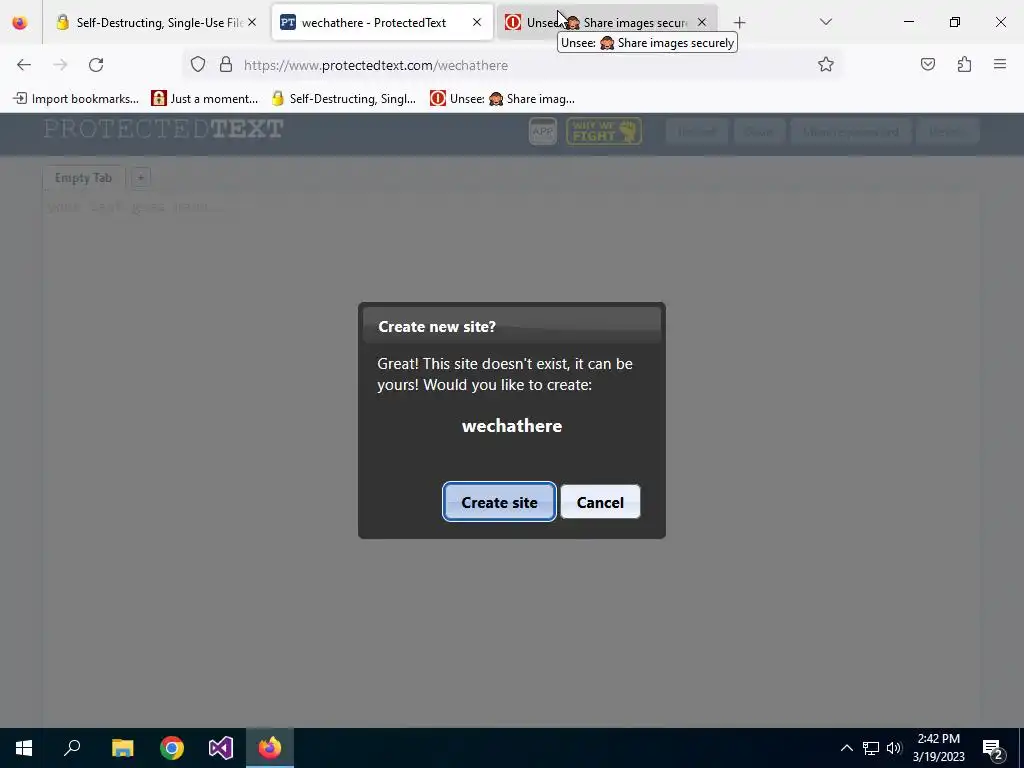Select the Firefox taskbar icon
The height and width of the screenshot is (768, 1024).
(x=270, y=748)
